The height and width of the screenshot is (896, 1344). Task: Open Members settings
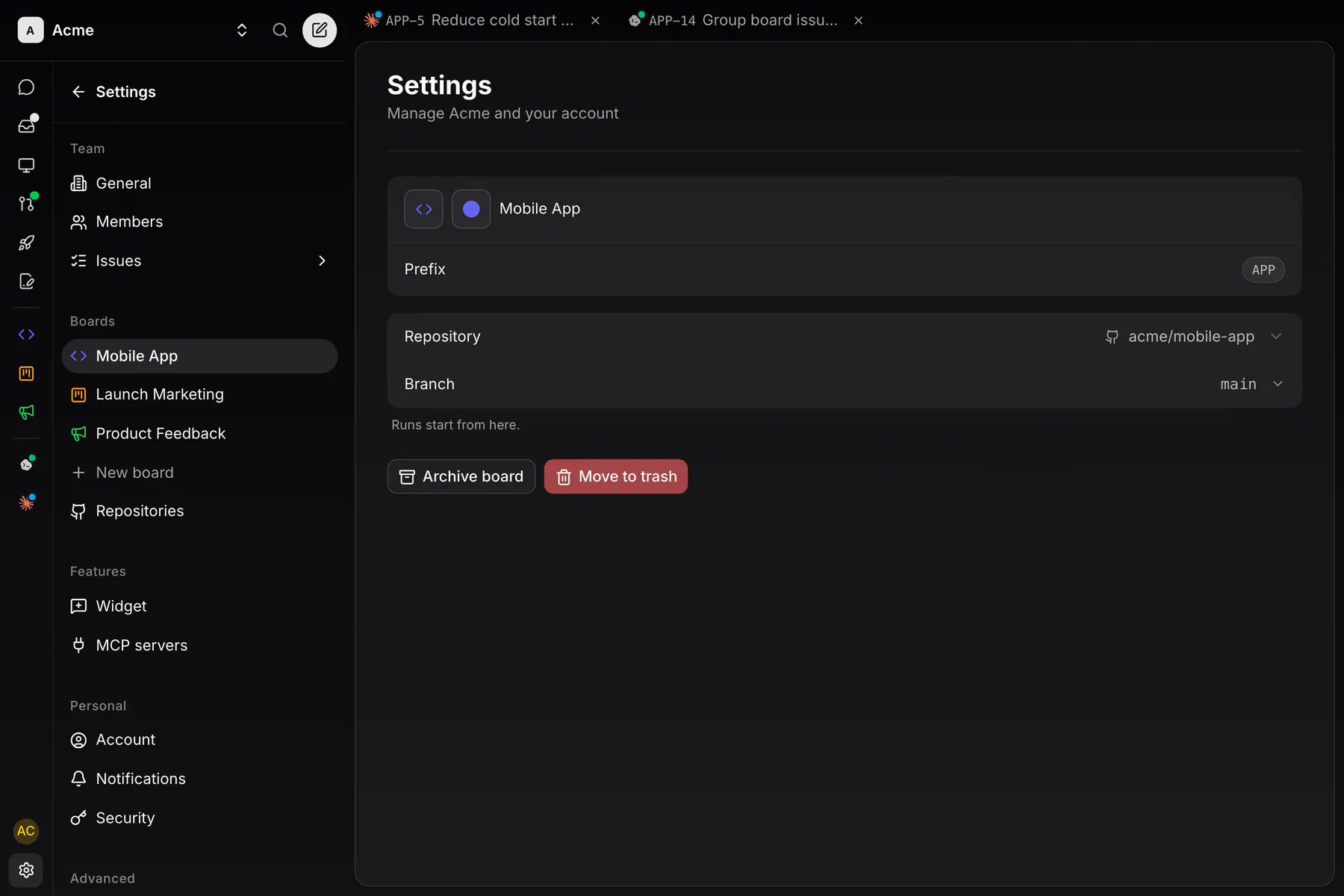[199, 222]
